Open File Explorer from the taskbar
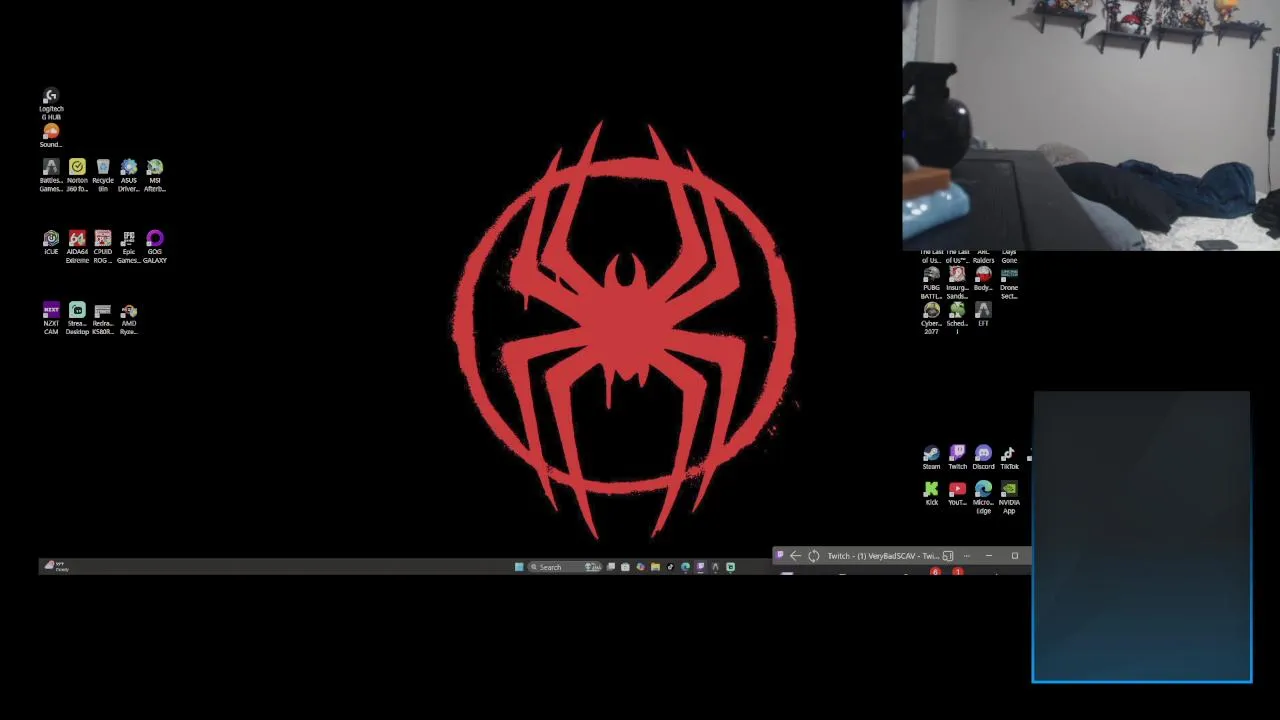The width and height of the screenshot is (1280, 720). coord(655,567)
